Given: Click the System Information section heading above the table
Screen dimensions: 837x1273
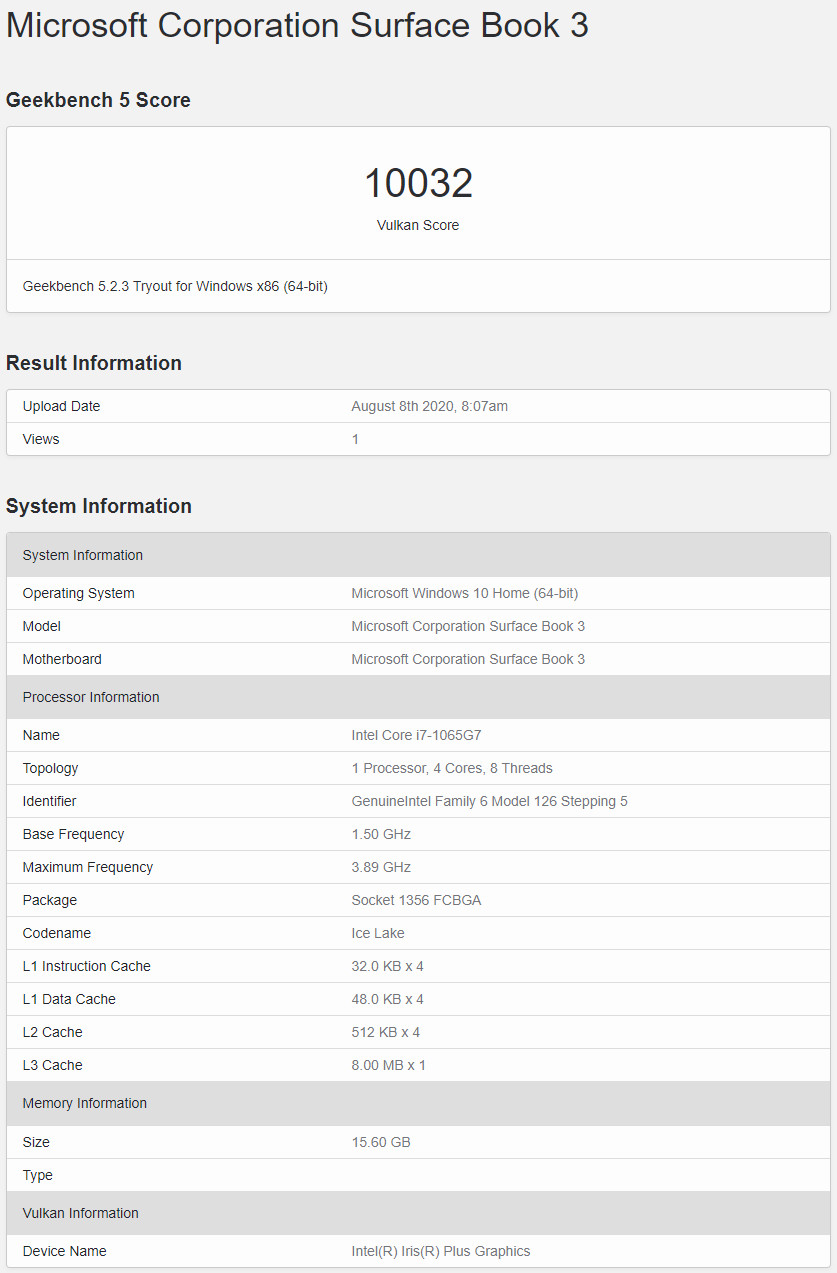Looking at the screenshot, I should (99, 506).
